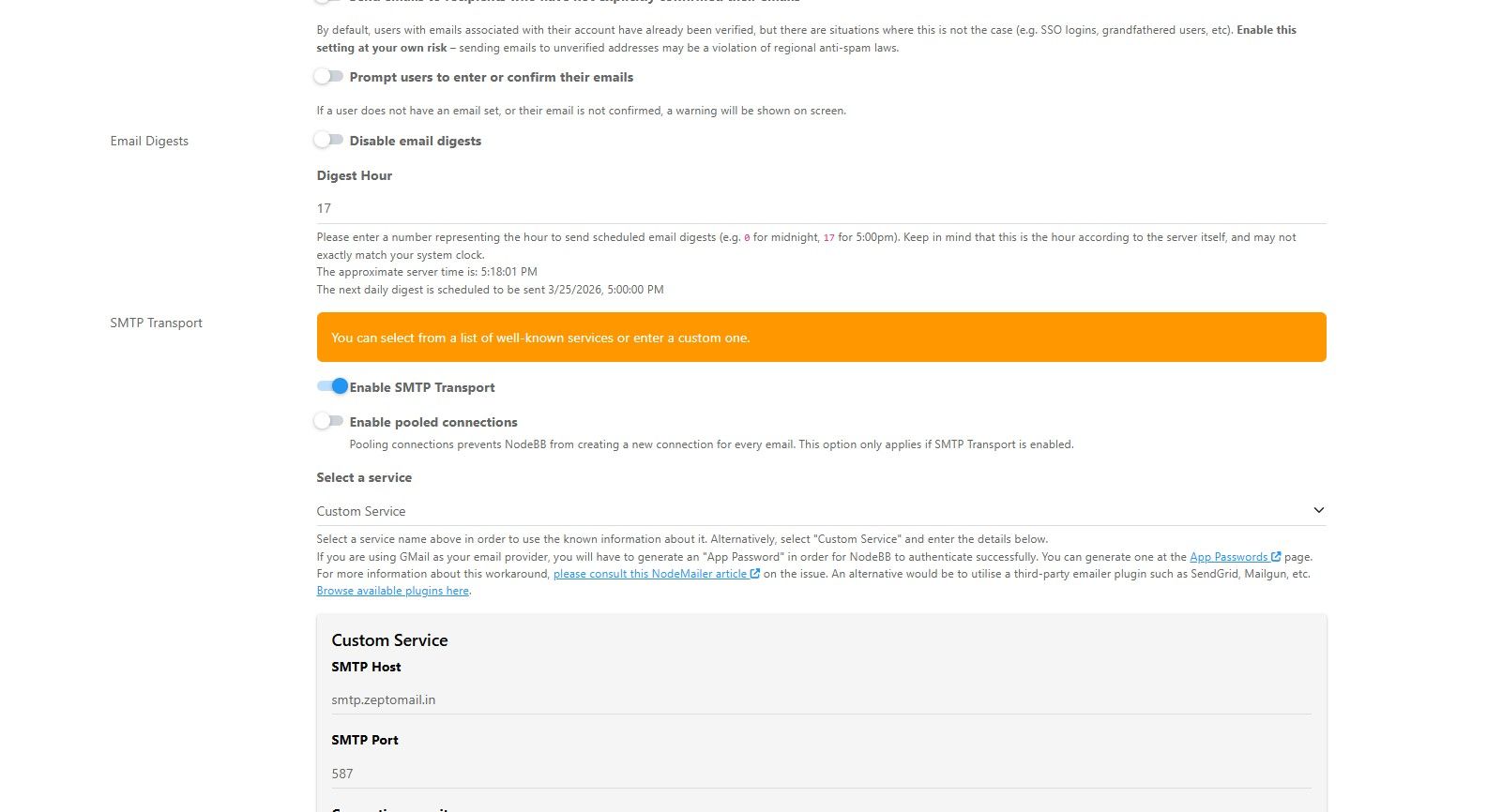Click the orange well-known services notice banner
This screenshot has width=1502, height=812.
click(821, 338)
